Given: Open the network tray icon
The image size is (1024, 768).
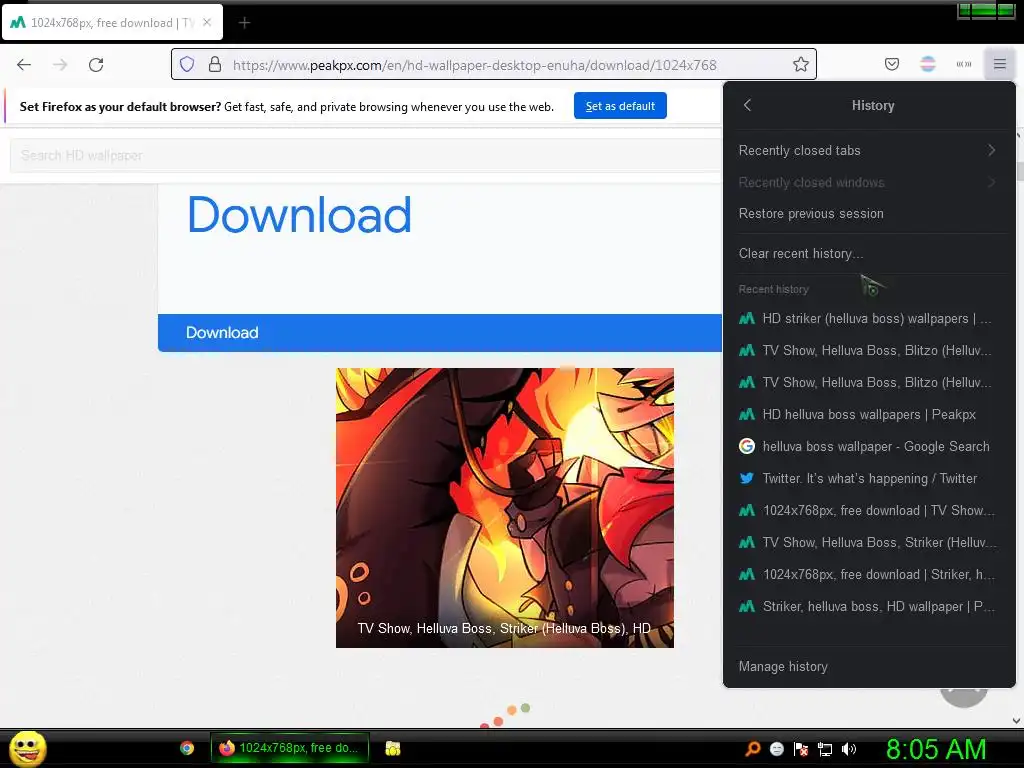Looking at the screenshot, I should point(825,749).
